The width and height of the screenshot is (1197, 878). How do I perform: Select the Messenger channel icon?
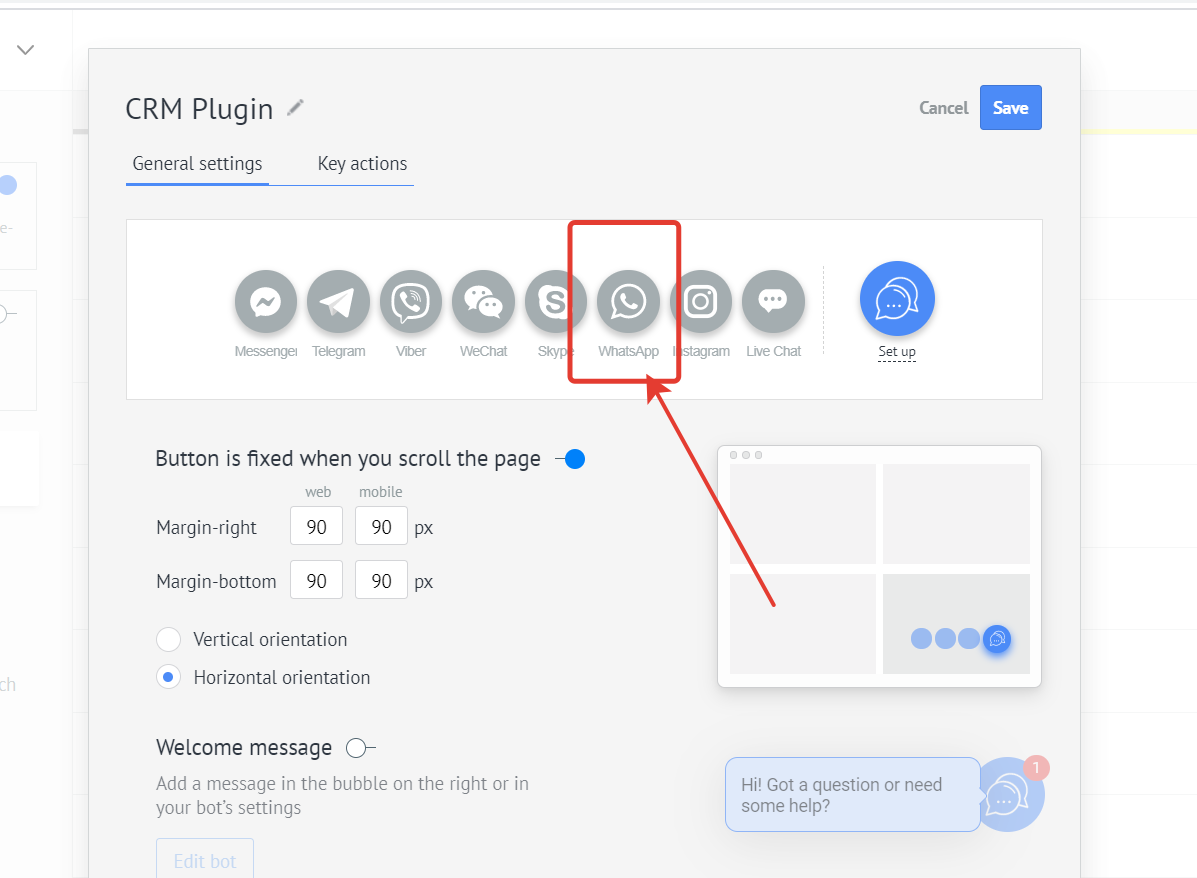[266, 302]
